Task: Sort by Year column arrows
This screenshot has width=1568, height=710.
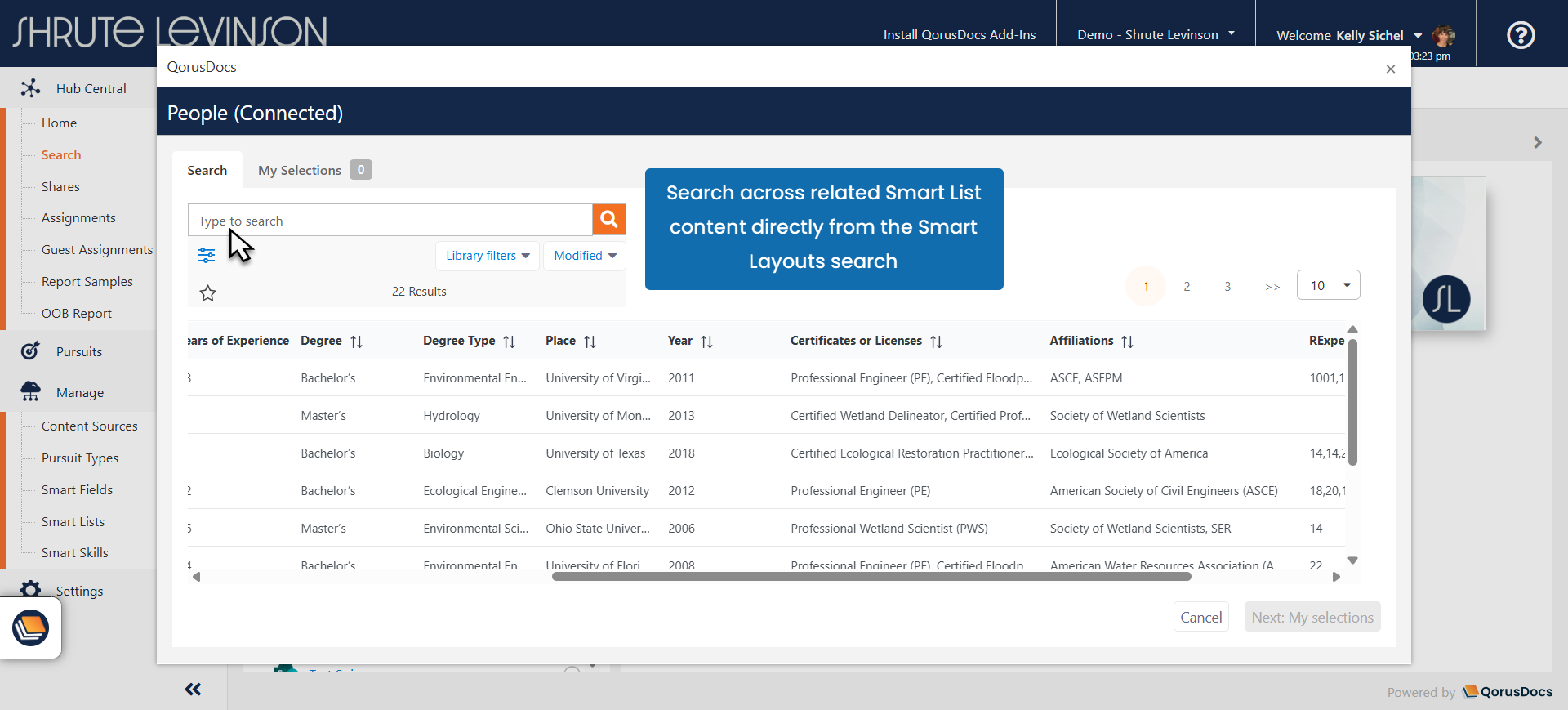Action: (706, 342)
